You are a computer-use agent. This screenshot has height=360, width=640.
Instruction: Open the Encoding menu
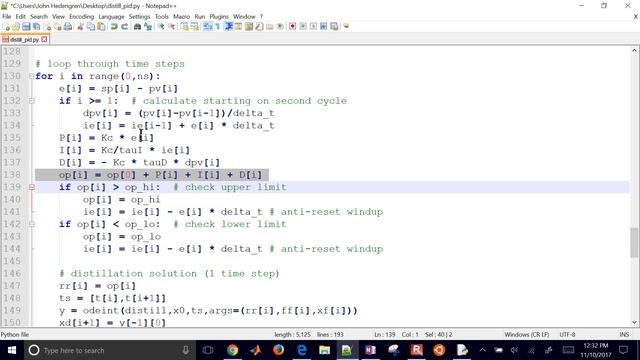[x=81, y=17]
